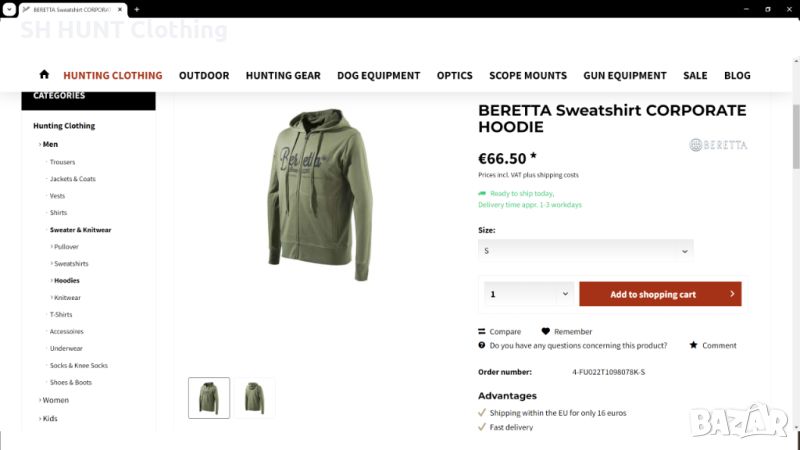Go to the SALE menu section
This screenshot has height=450, width=800.
(x=695, y=76)
